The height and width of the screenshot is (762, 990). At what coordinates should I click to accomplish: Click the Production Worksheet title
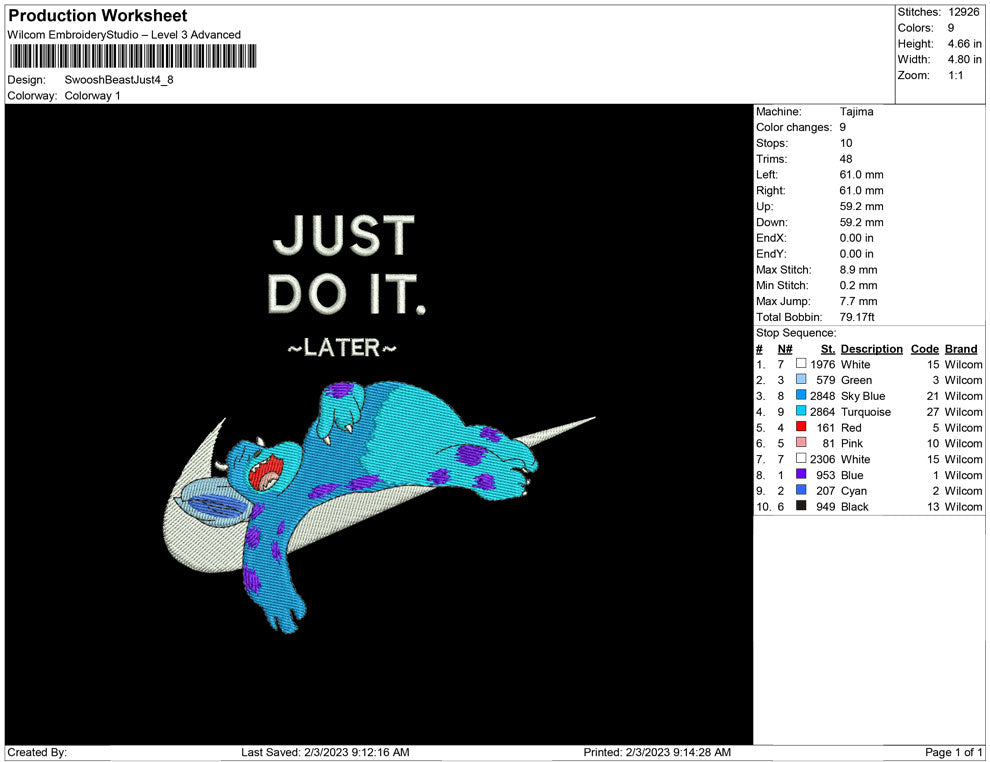tap(98, 16)
